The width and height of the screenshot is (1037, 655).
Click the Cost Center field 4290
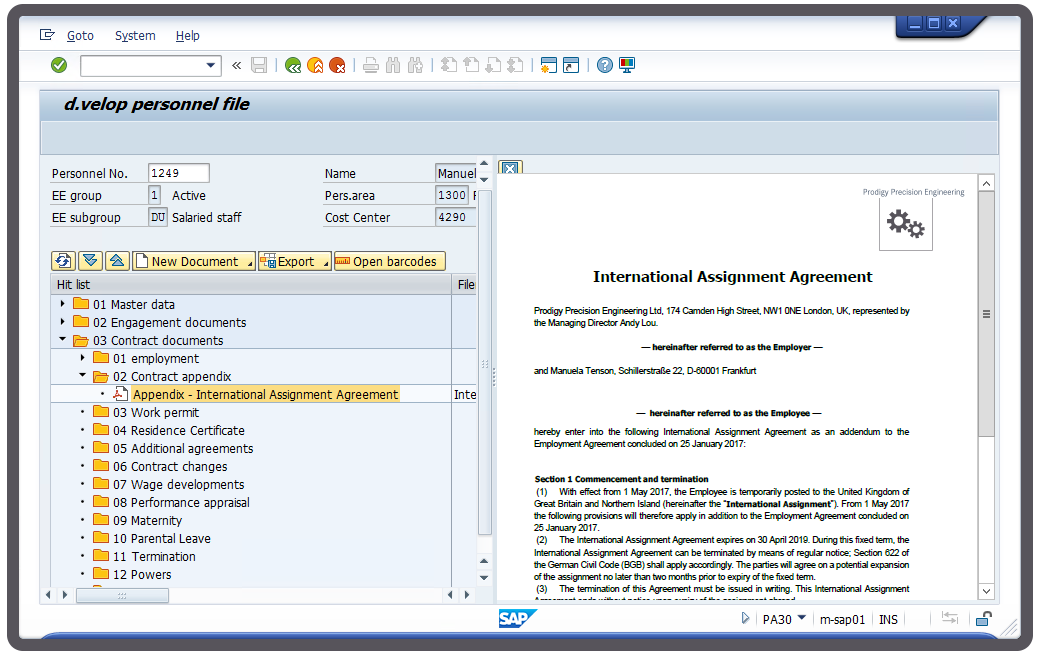455,217
